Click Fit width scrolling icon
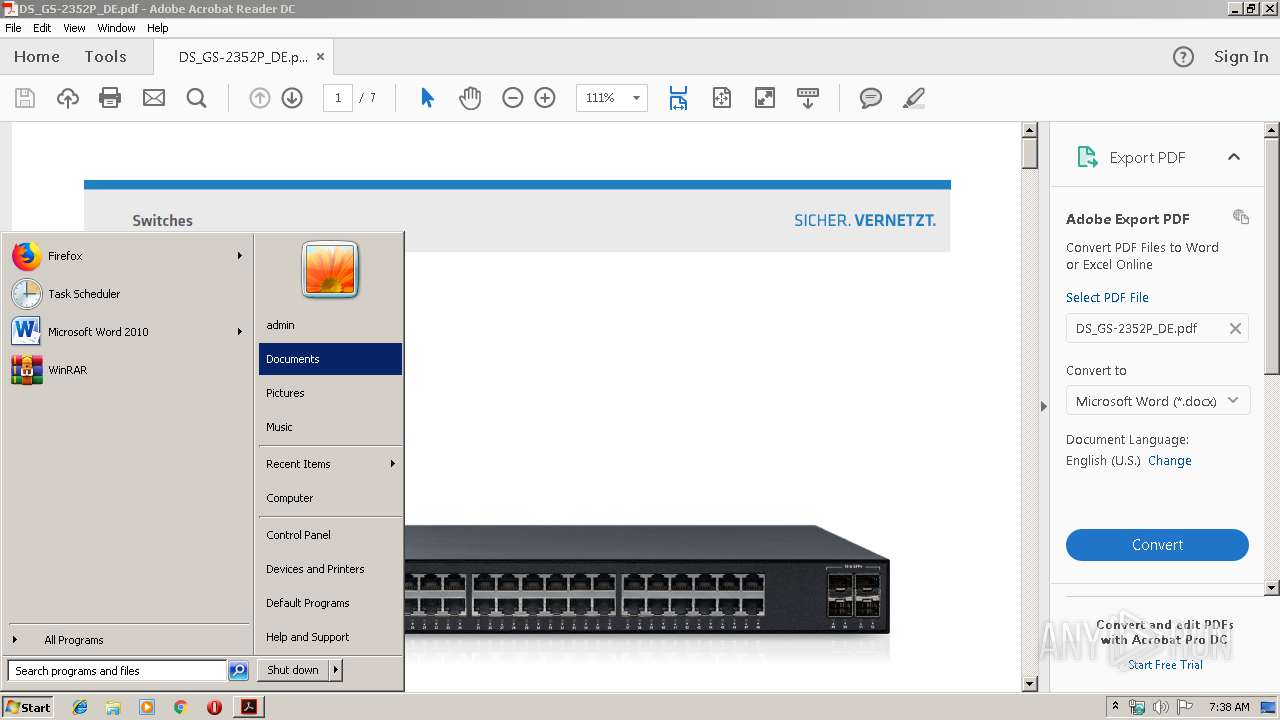Viewport: 1280px width, 720px height. click(x=678, y=98)
